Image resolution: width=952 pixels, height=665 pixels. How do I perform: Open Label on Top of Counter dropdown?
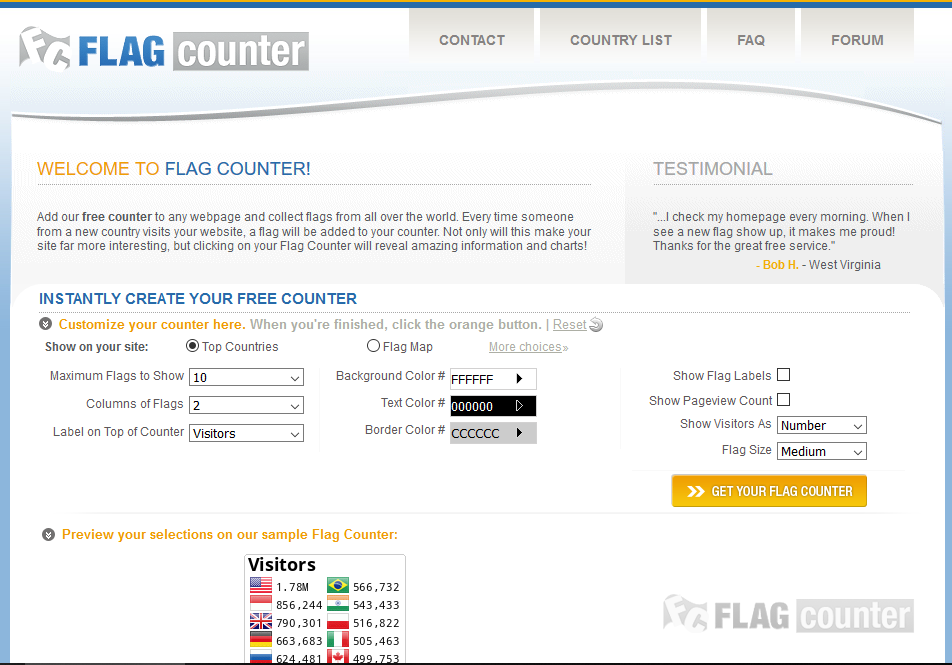click(246, 433)
